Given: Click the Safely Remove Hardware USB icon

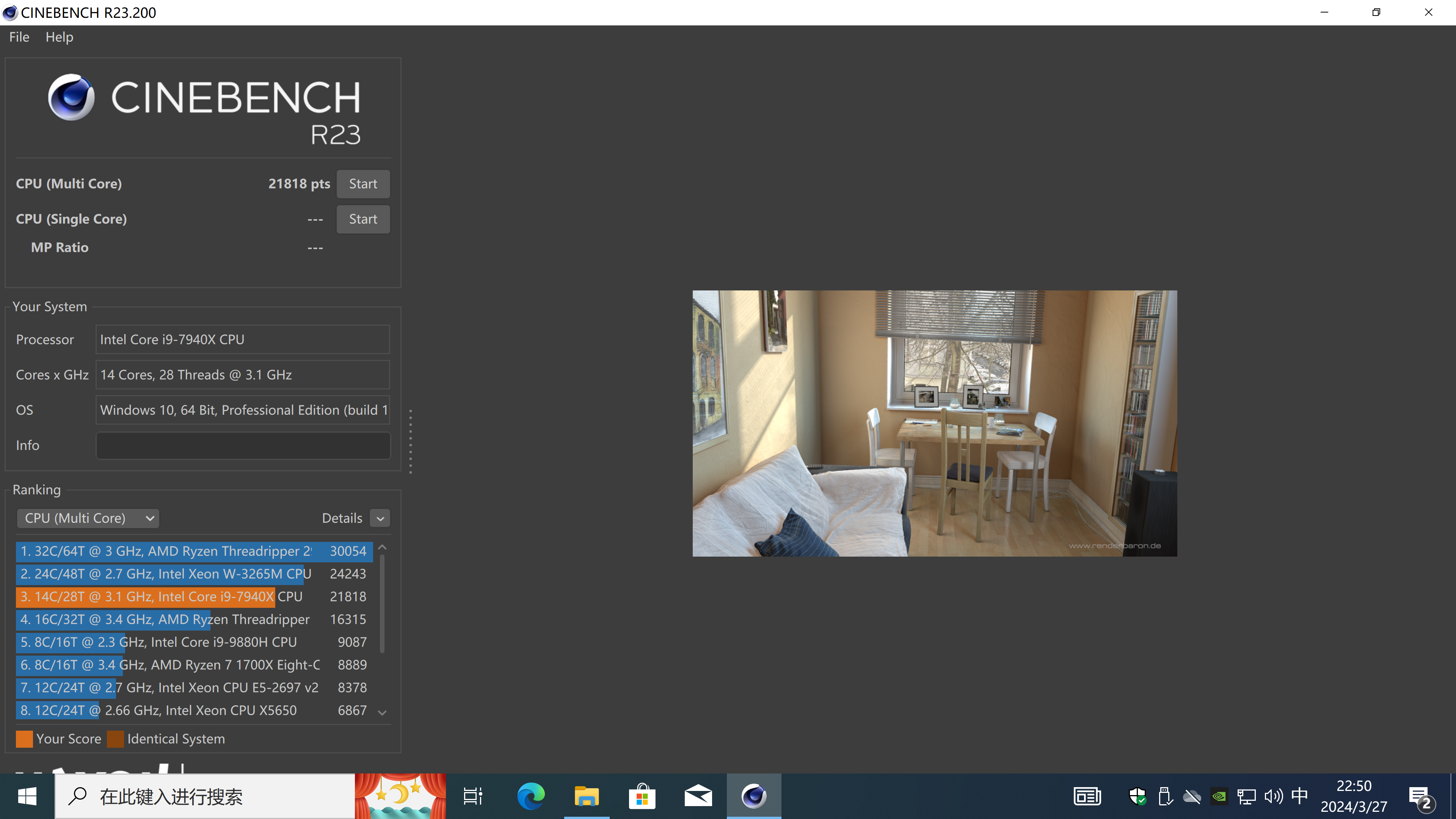Looking at the screenshot, I should pyautogui.click(x=1165, y=796).
